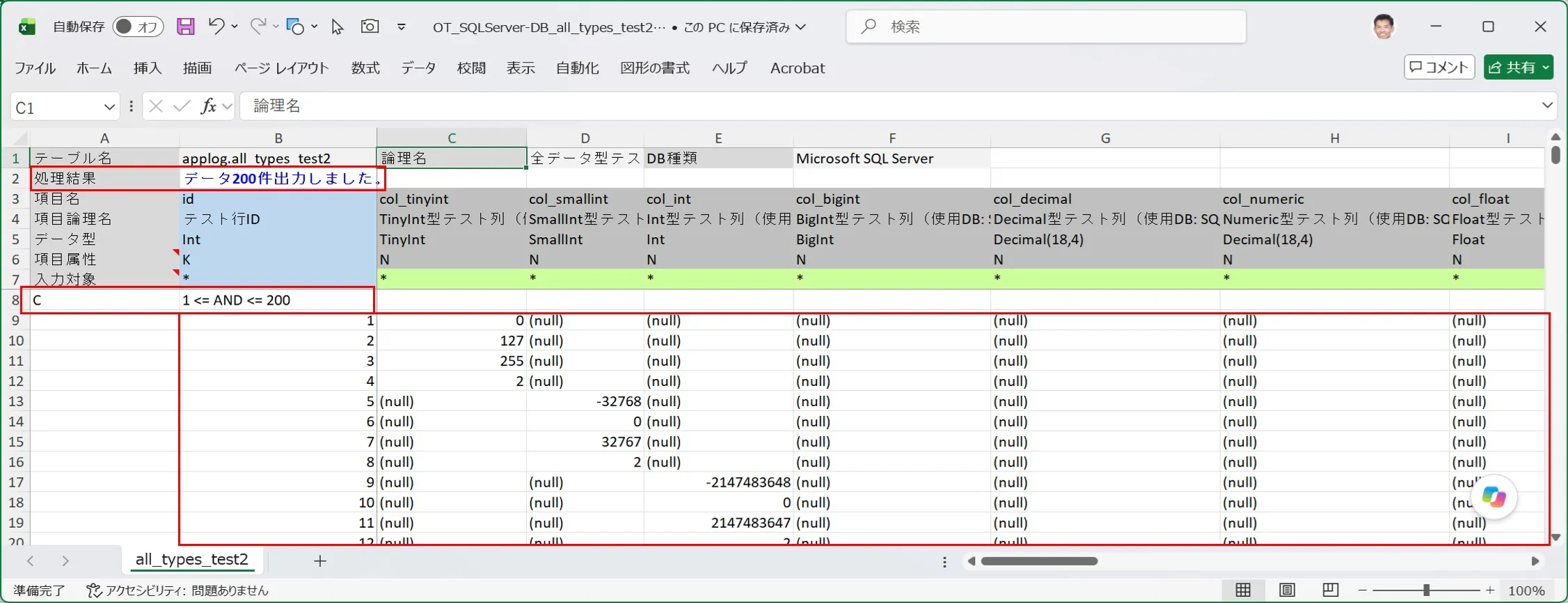Click the zoom in plus button
The image size is (1568, 603).
click(1489, 590)
